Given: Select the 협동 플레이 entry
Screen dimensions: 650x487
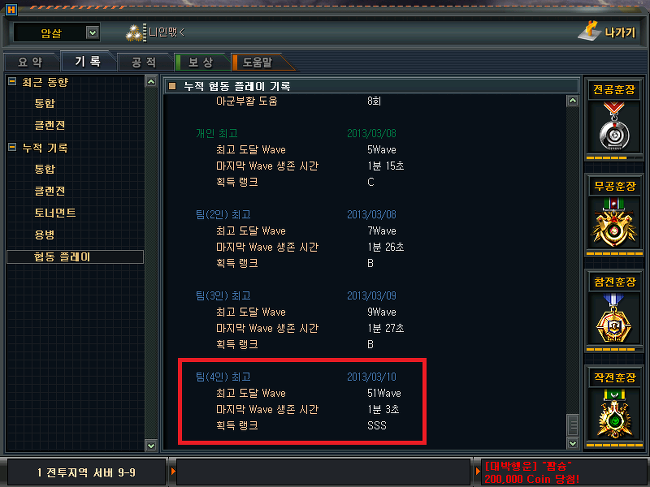Looking at the screenshot, I should pos(75,257).
